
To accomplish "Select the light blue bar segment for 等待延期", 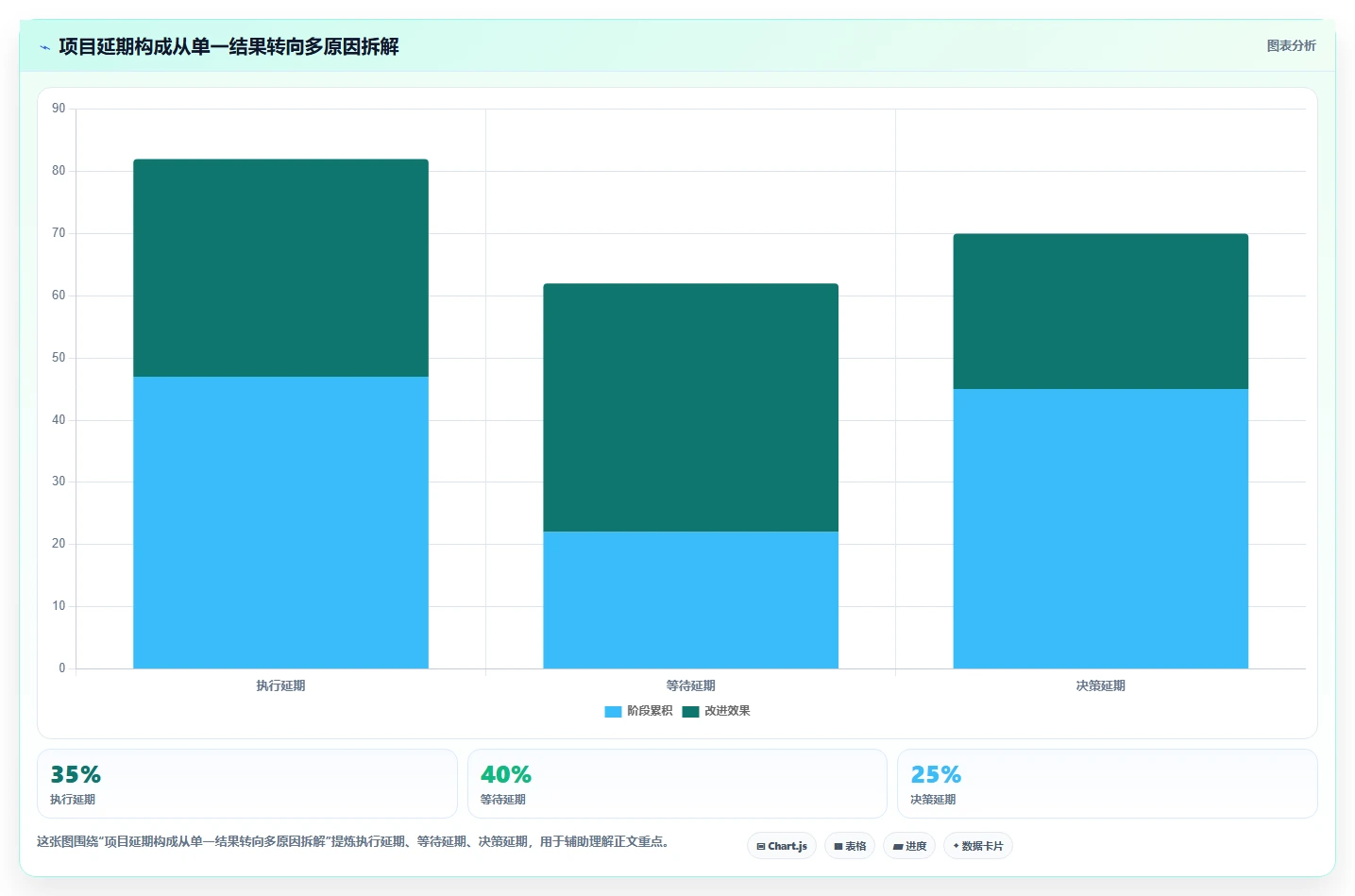I will 690,600.
